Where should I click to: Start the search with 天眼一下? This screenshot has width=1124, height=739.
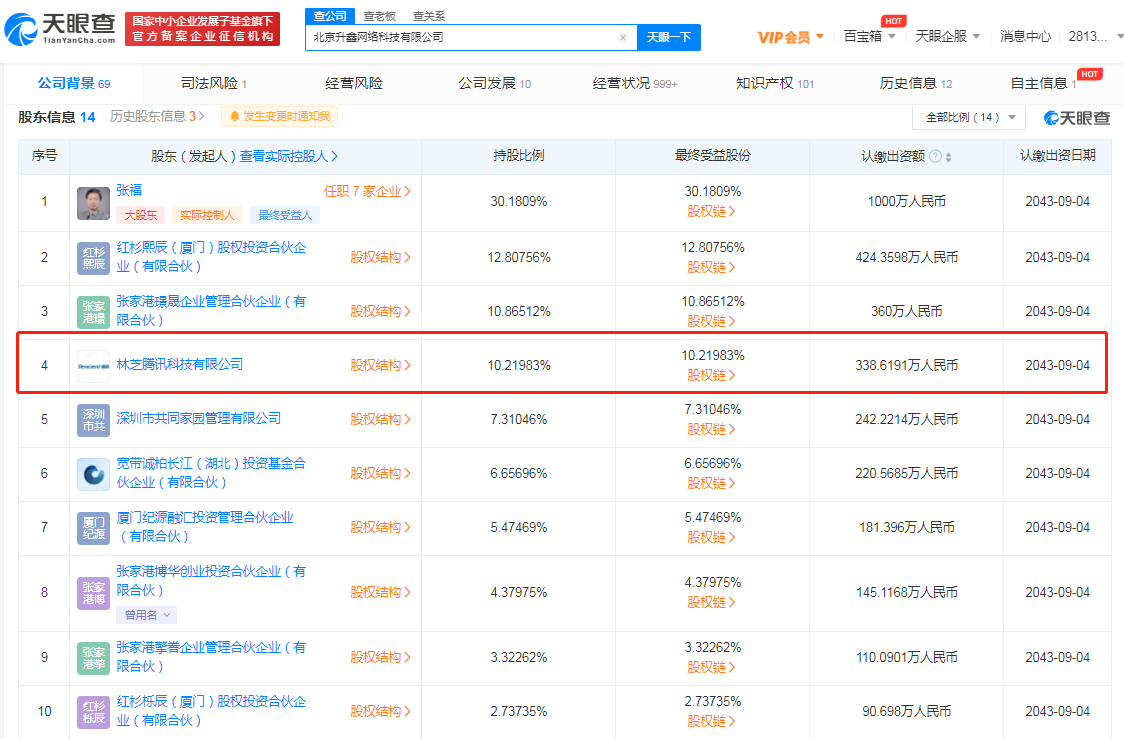[x=669, y=37]
